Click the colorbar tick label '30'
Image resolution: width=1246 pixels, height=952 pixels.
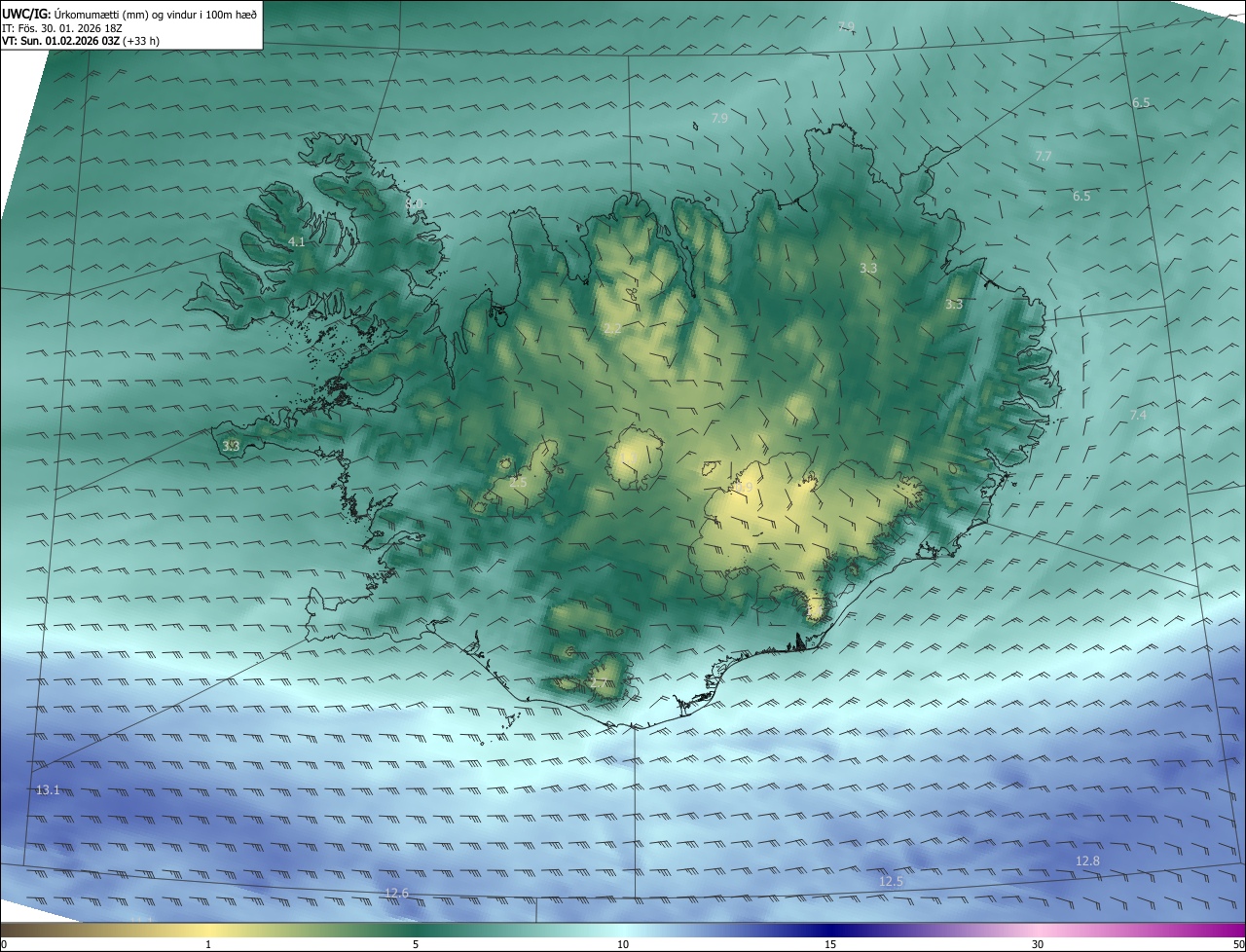click(1038, 944)
